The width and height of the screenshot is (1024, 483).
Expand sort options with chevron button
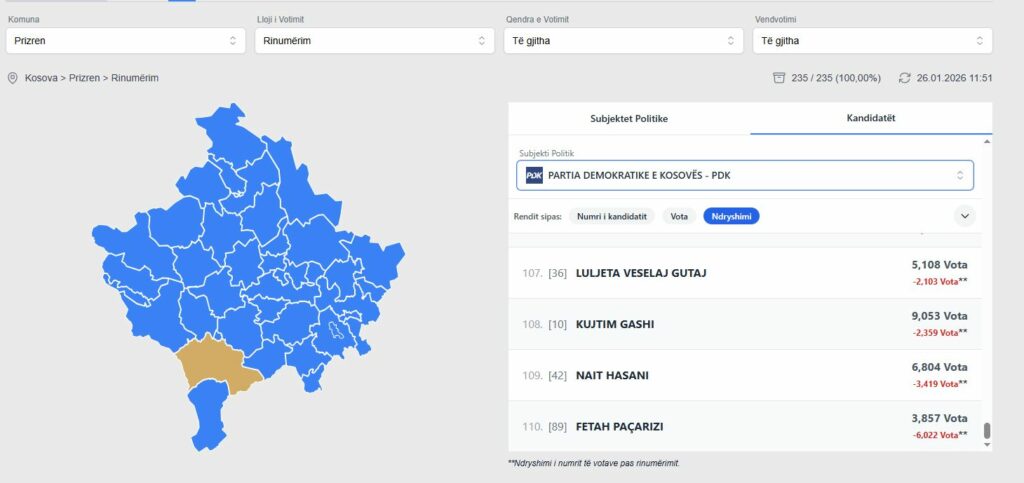pos(965,216)
